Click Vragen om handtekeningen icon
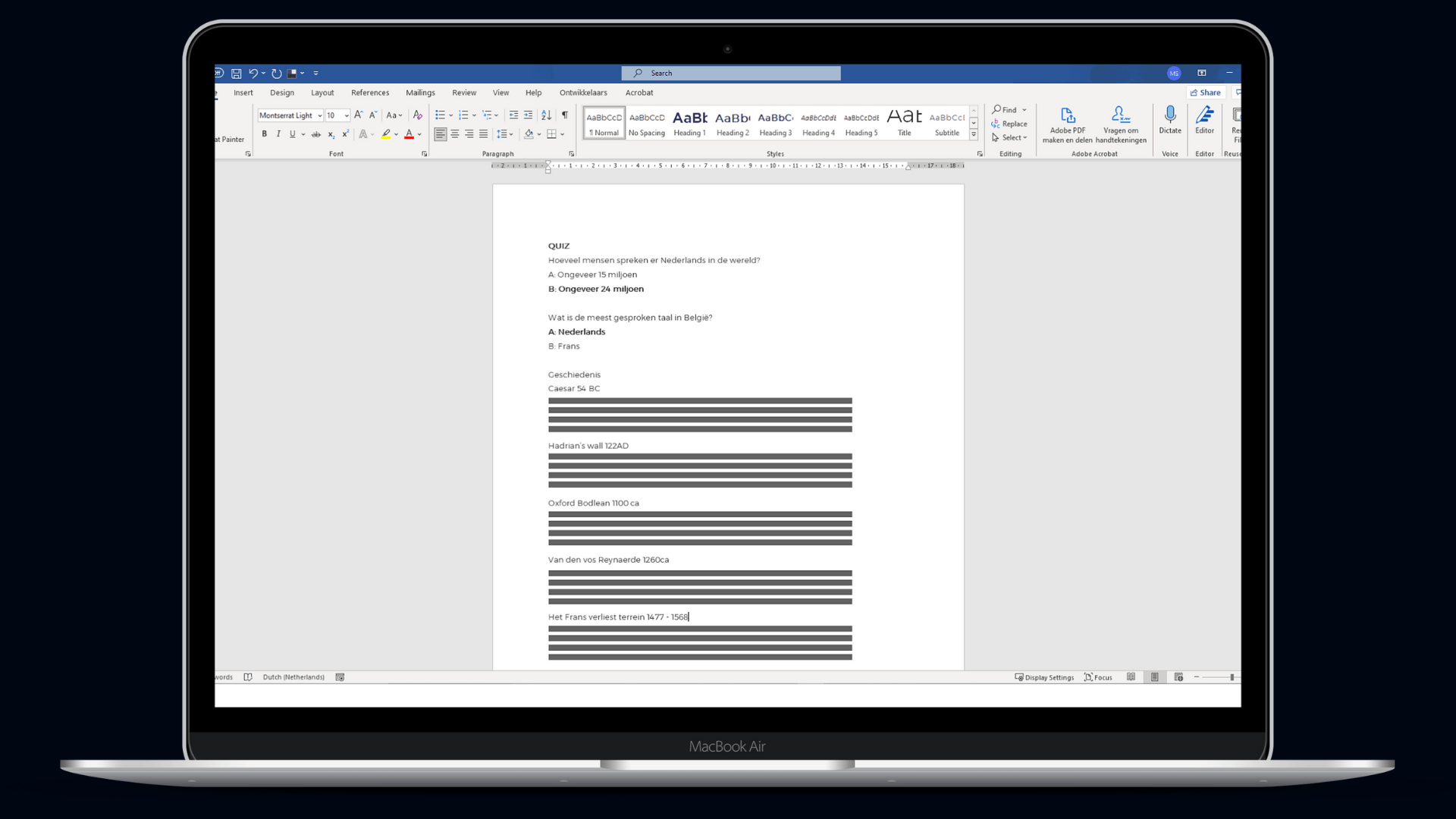Viewport: 1456px width, 819px height. (1120, 115)
